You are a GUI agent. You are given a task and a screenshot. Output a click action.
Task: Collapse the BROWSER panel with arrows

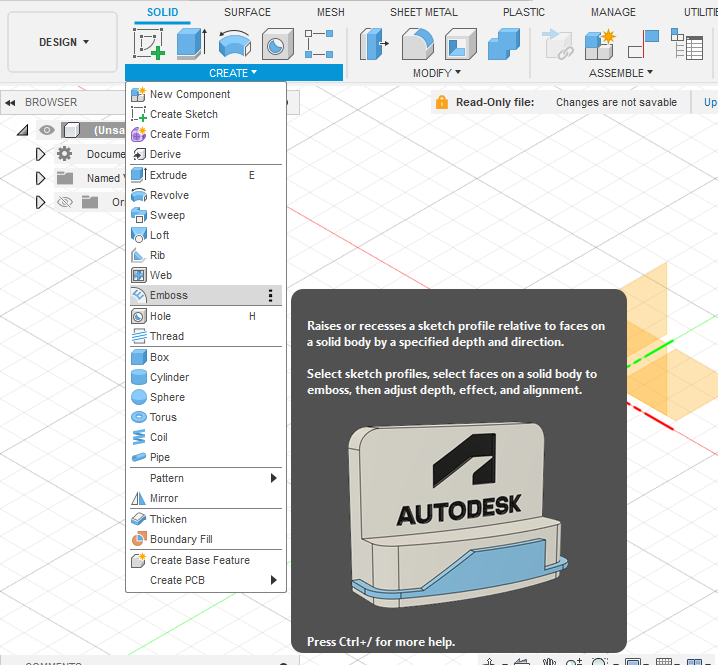10,103
